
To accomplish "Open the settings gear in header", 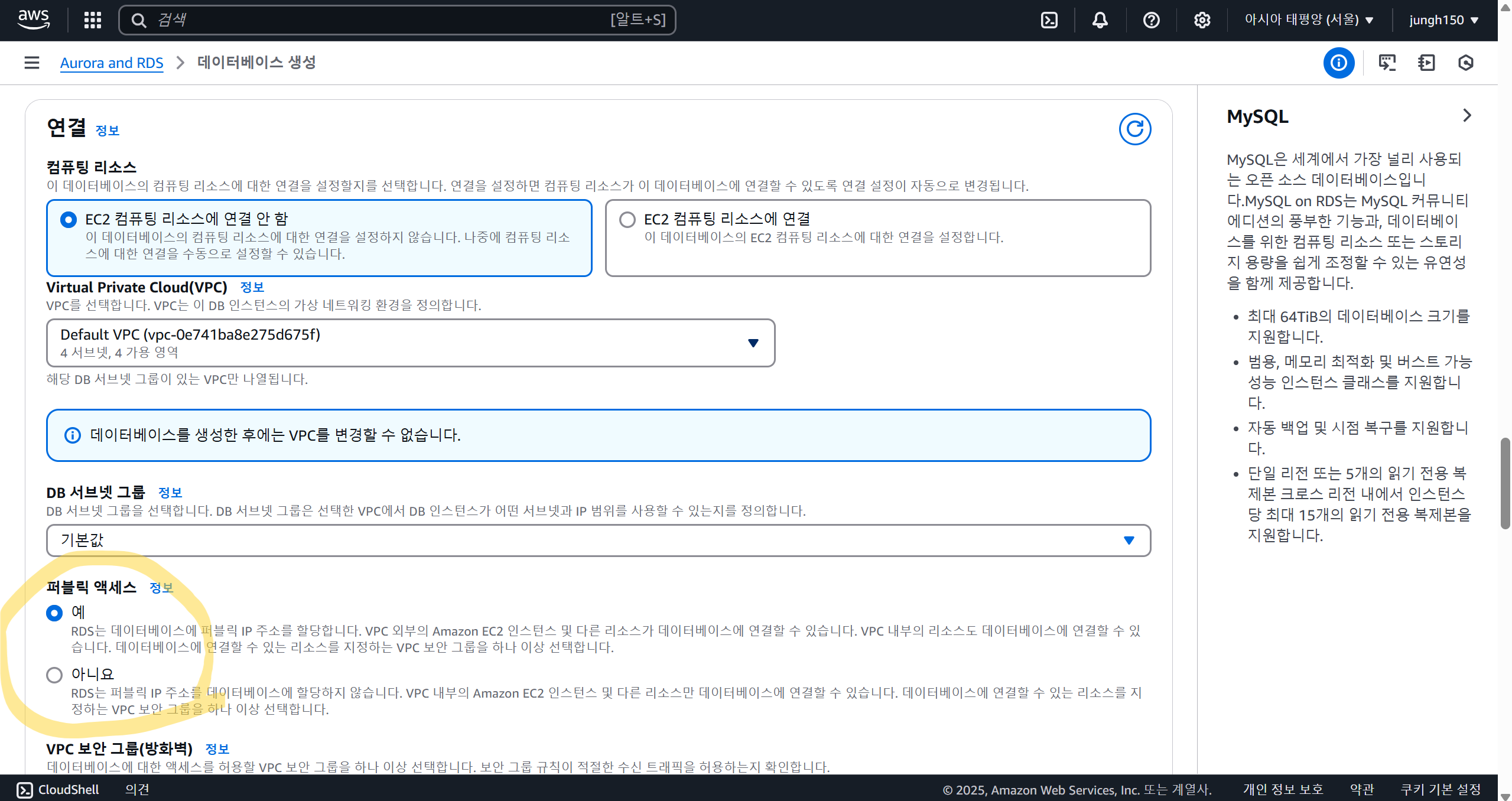I will [x=1202, y=20].
